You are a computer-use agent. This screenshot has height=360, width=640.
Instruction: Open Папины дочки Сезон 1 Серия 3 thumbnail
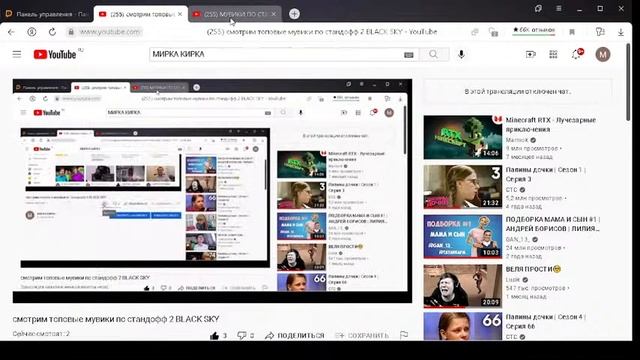tap(462, 187)
